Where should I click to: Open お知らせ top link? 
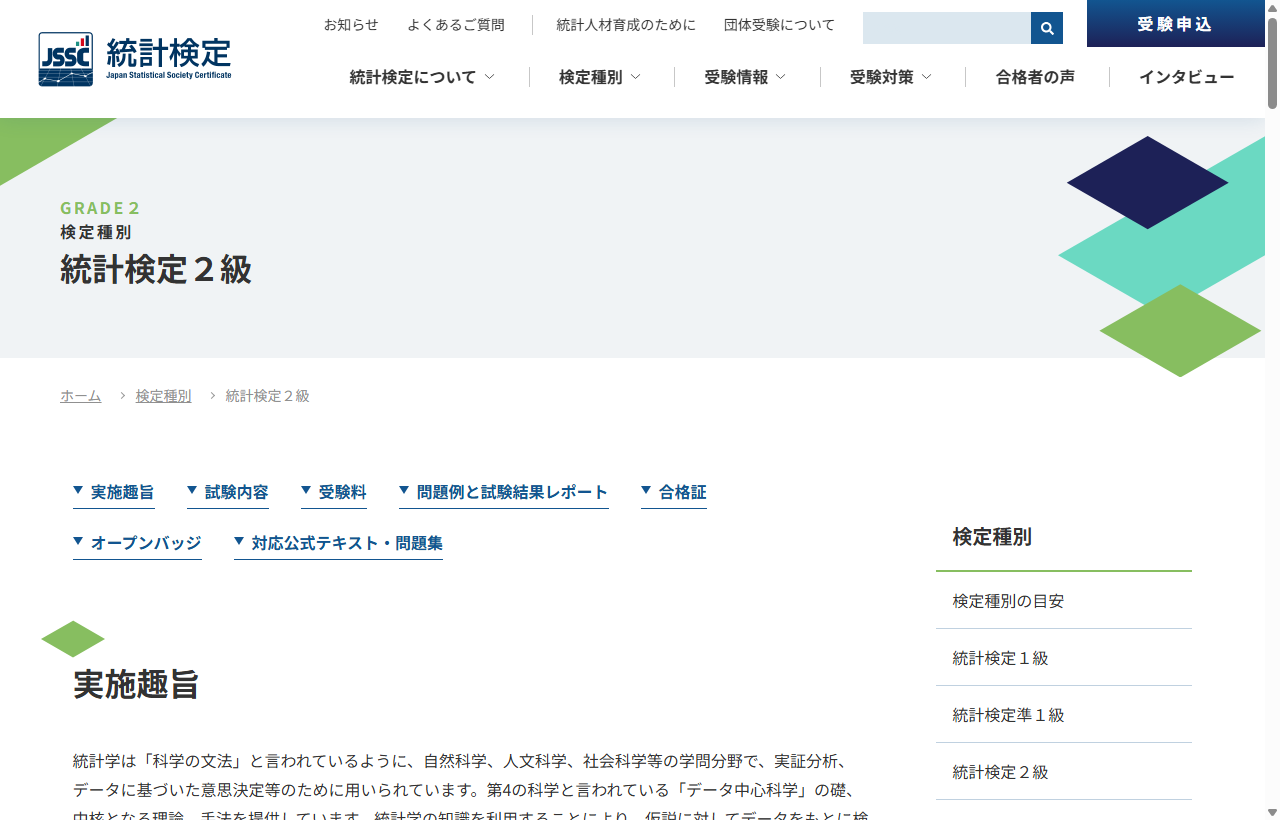tap(351, 25)
